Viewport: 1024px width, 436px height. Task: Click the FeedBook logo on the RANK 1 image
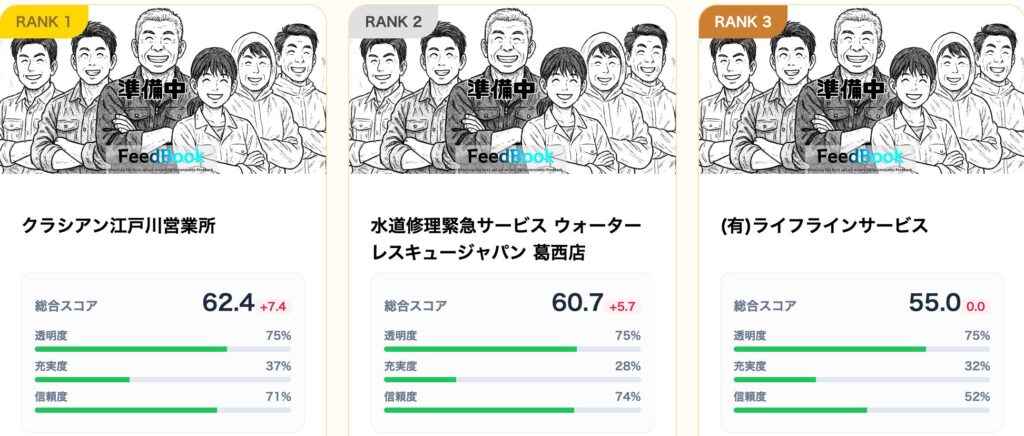point(161,157)
